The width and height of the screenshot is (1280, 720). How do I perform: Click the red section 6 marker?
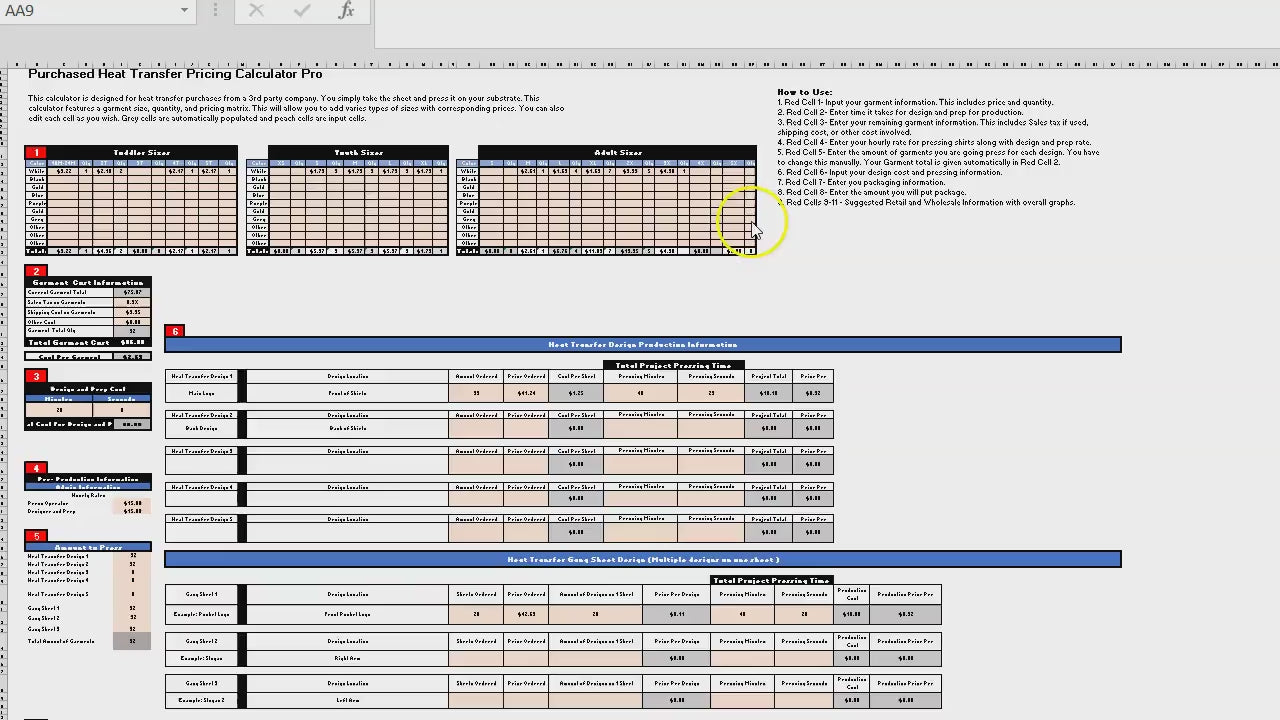pyautogui.click(x=175, y=331)
